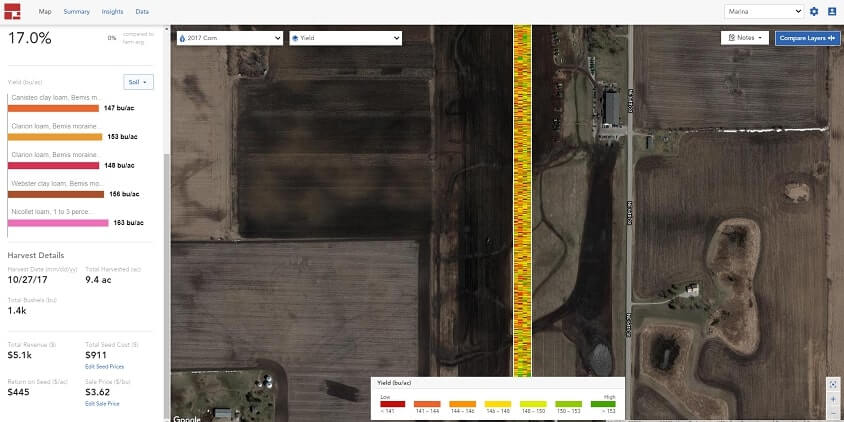This screenshot has width=844, height=422.
Task: Click the left panel vertical scrollbar
Action: pyautogui.click(x=167, y=285)
